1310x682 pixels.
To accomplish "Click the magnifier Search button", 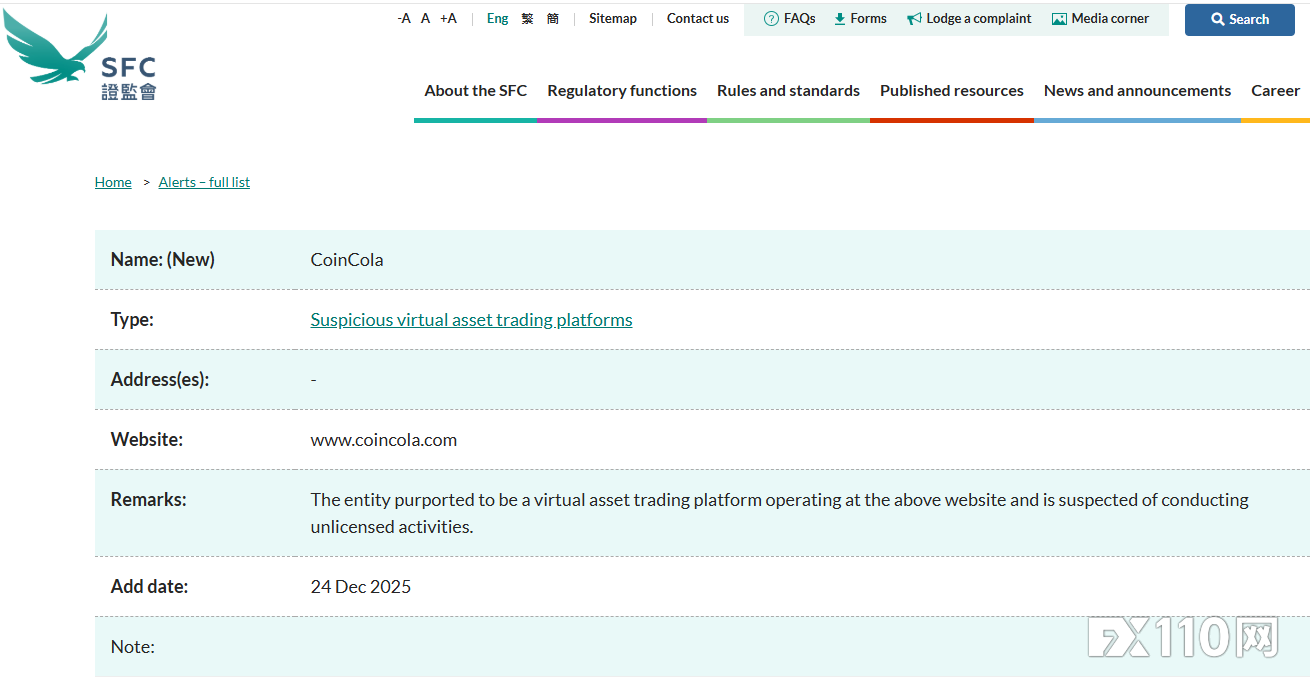I will pos(1239,20).
